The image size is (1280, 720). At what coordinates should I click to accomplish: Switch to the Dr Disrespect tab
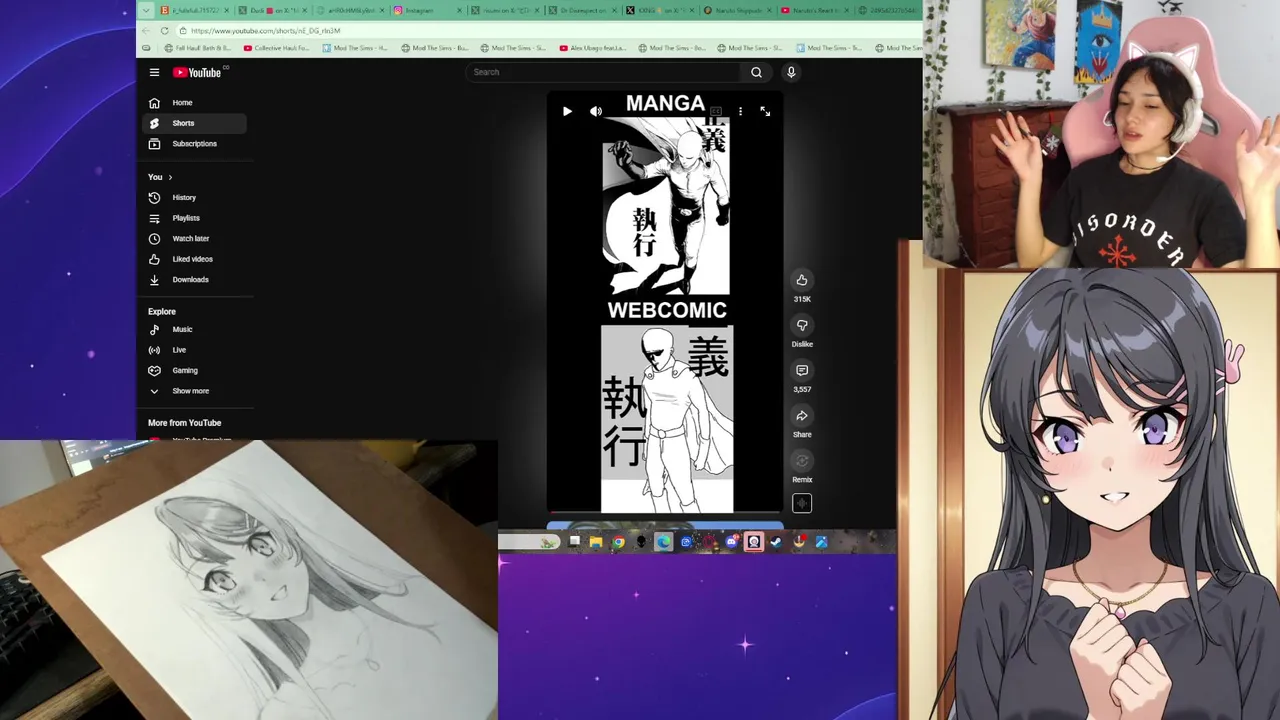[582, 11]
